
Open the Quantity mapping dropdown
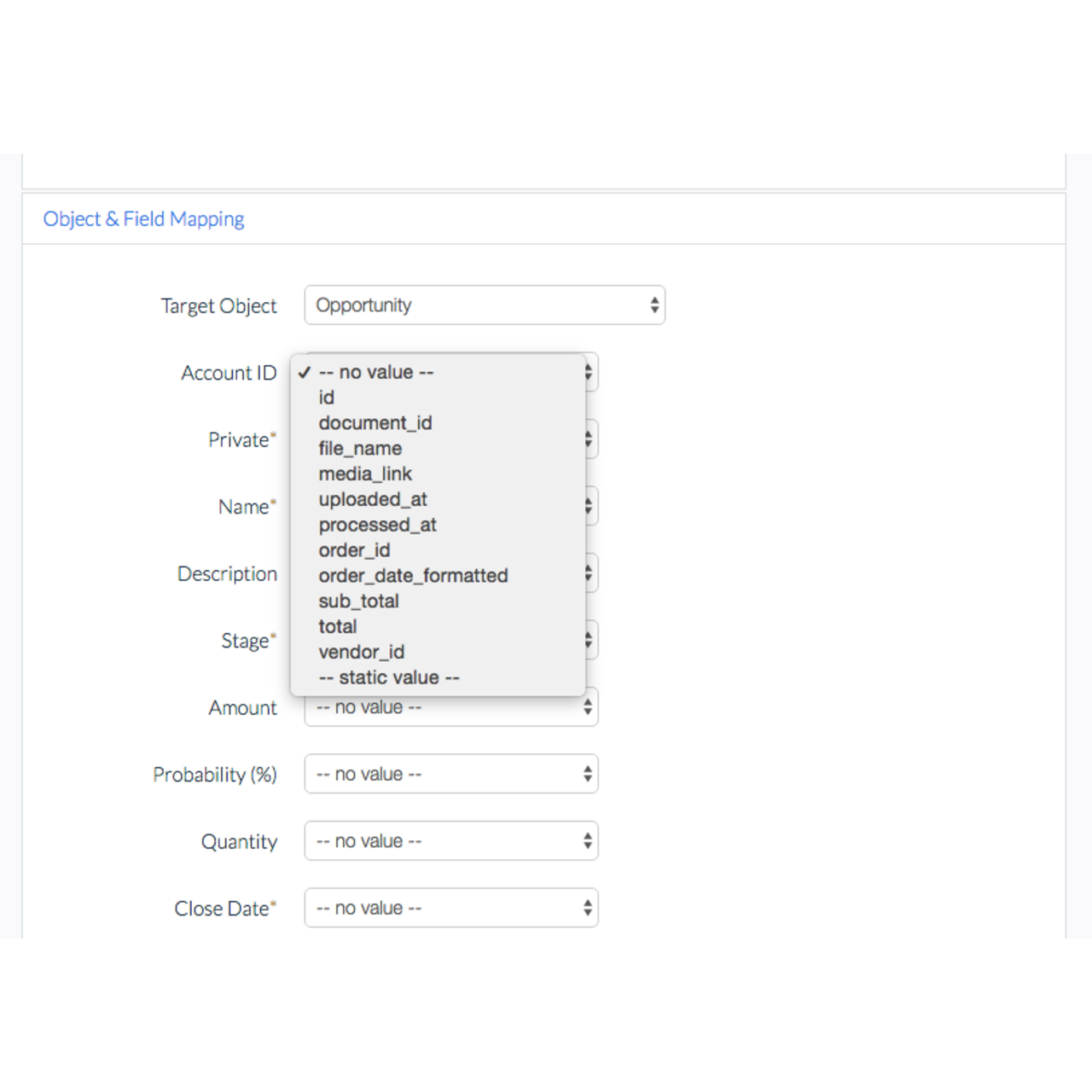click(450, 841)
